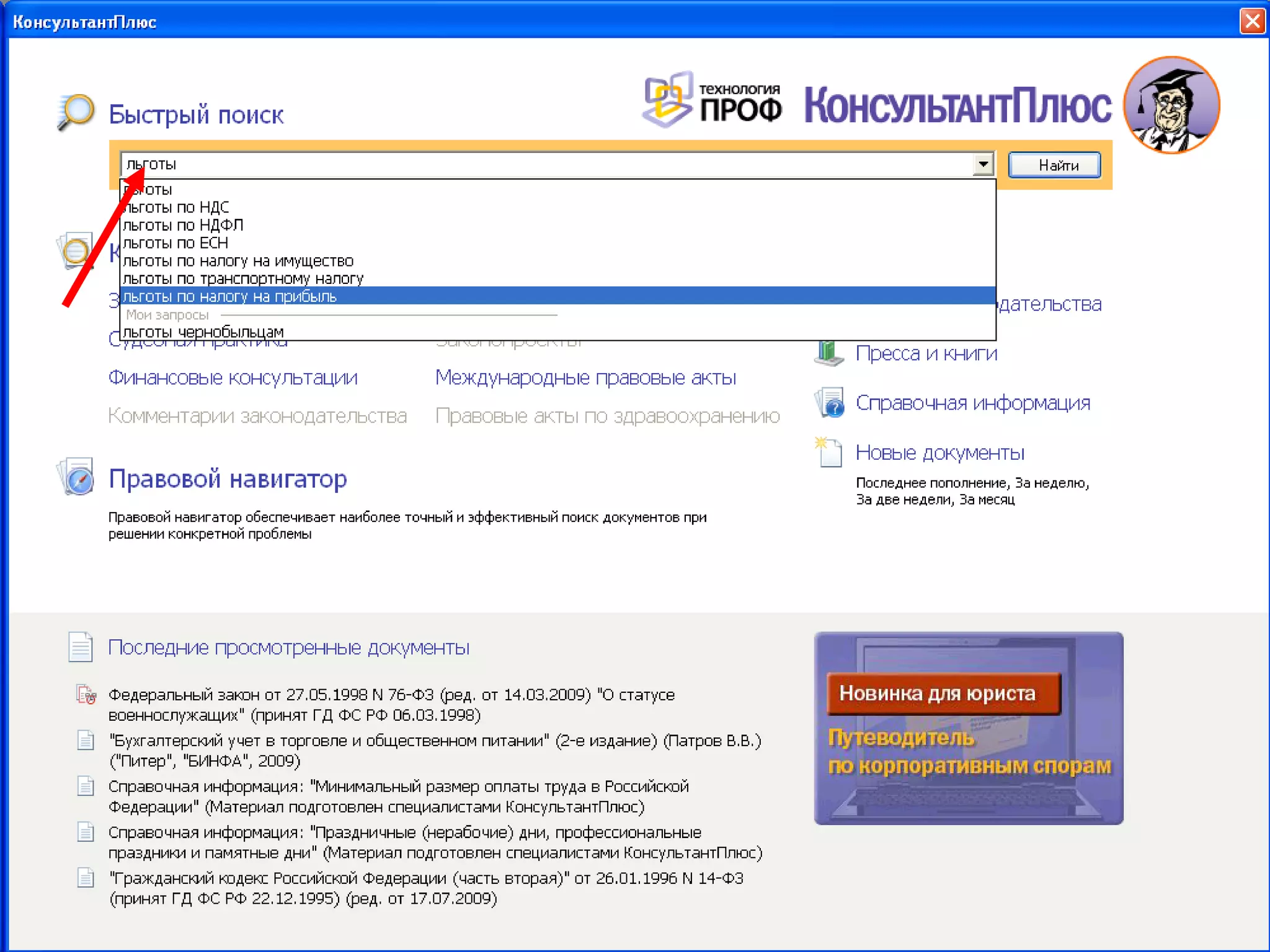Click the professor mascot logo
1270x952 pixels.
1171,105
